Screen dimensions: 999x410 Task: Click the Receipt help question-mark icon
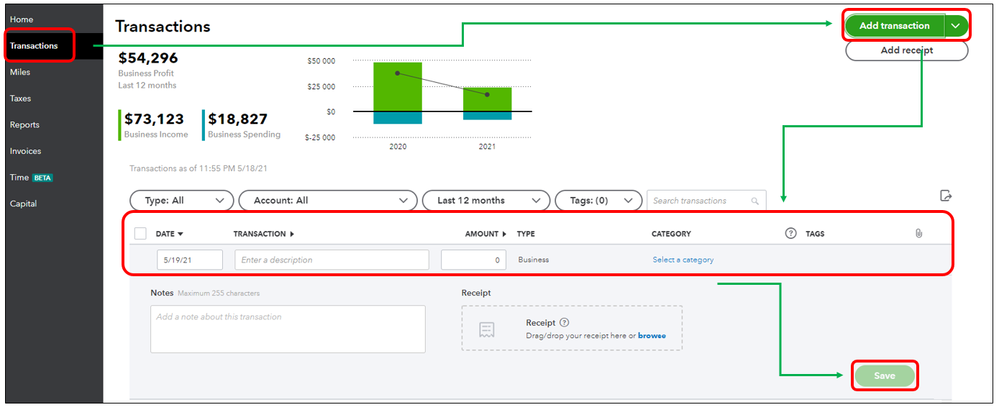tap(564, 323)
